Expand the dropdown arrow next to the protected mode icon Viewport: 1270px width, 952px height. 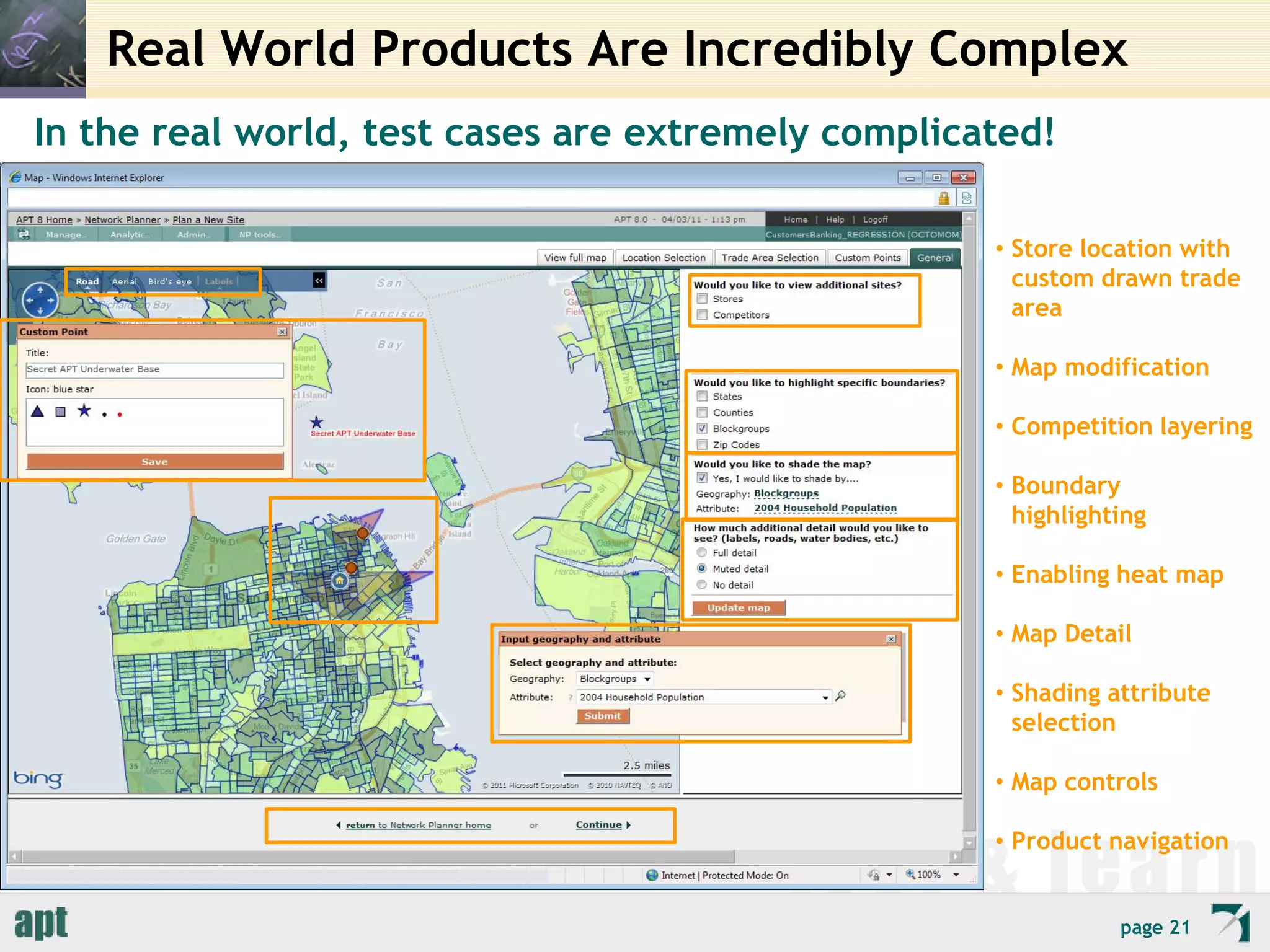coord(889,875)
